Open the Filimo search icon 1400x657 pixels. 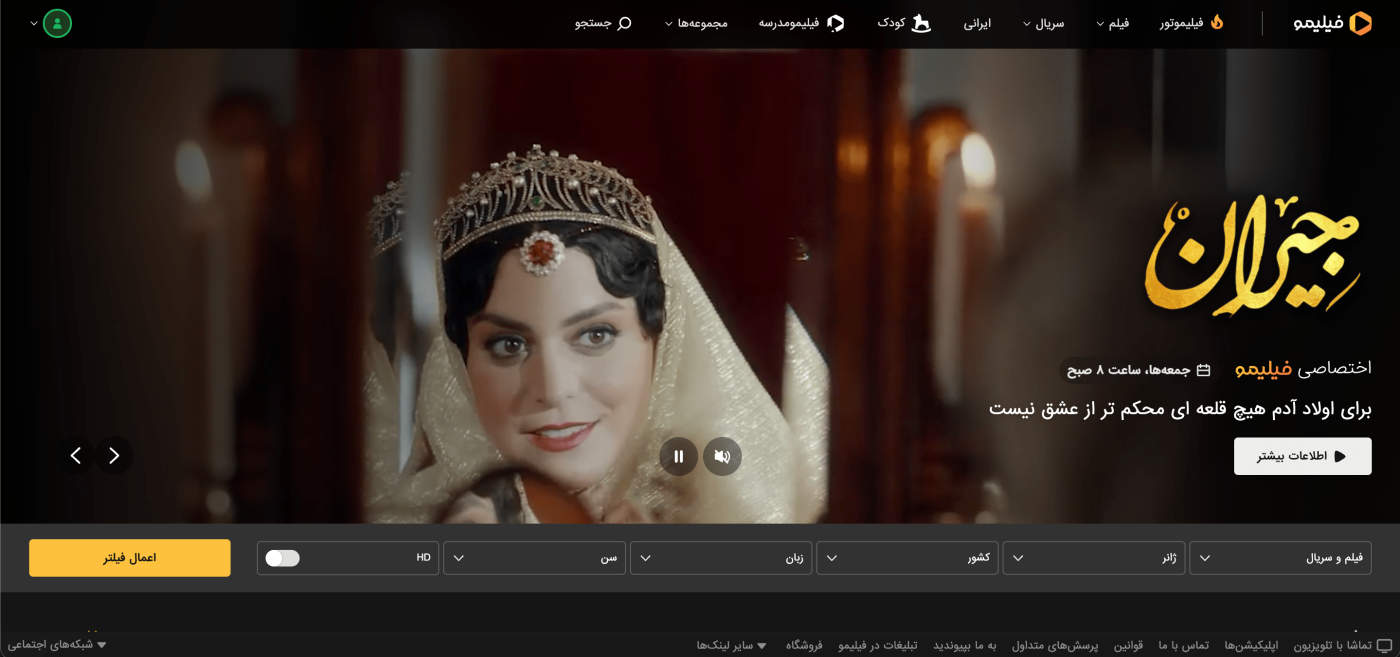point(625,22)
